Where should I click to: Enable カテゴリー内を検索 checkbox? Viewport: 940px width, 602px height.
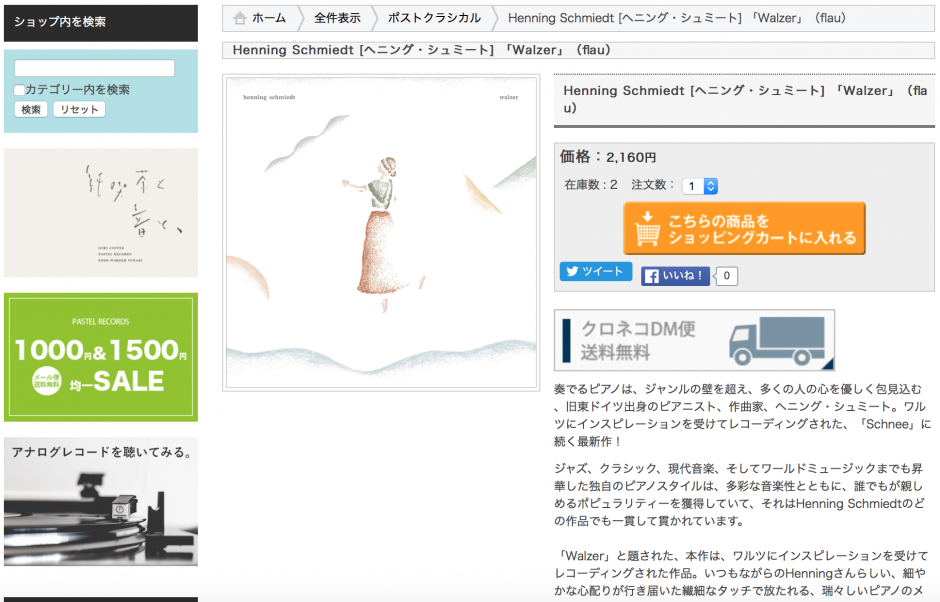click(19, 90)
